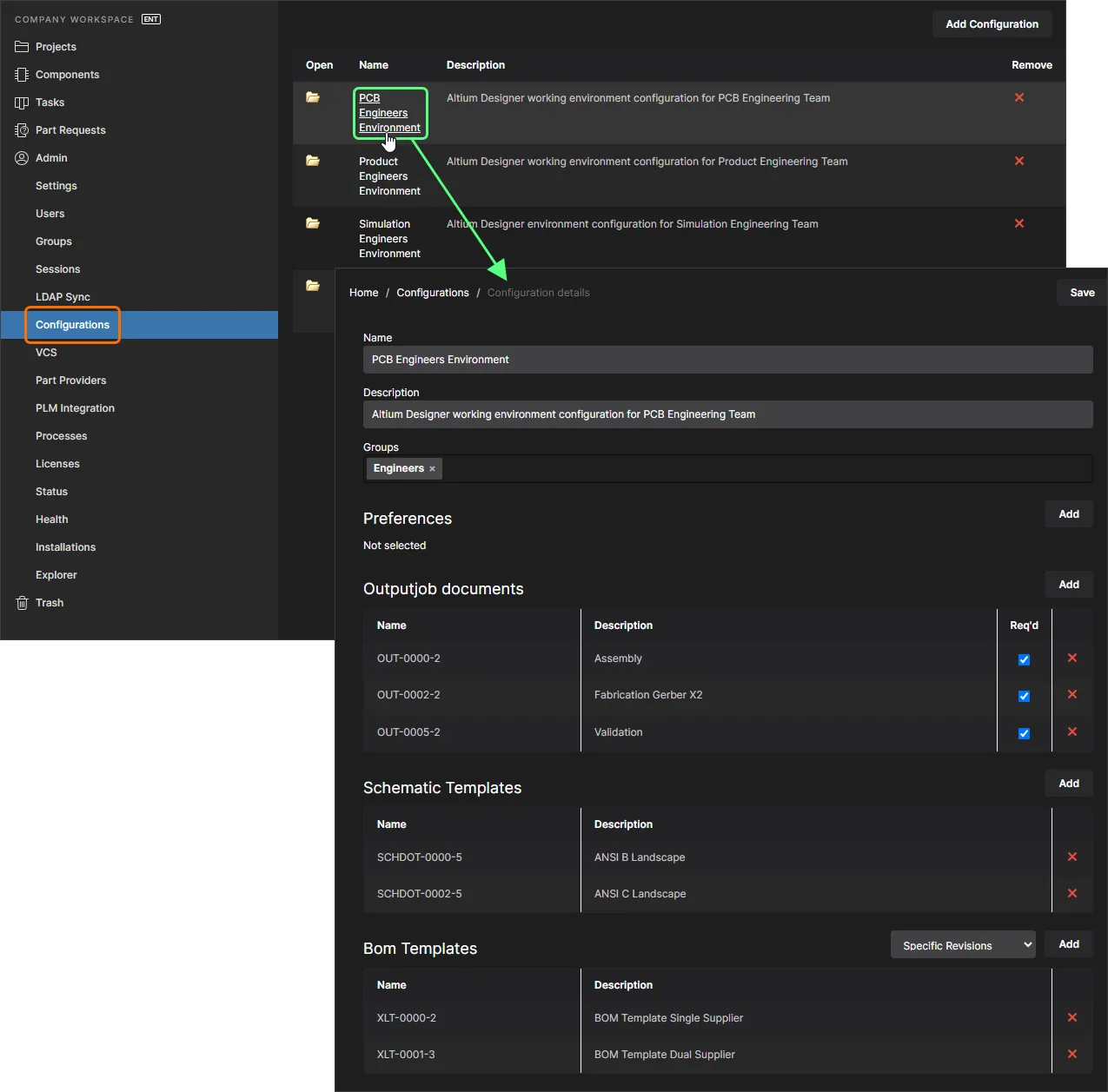This screenshot has width=1108, height=1092.
Task: Click the Tasks sidebar icon
Action: point(22,103)
